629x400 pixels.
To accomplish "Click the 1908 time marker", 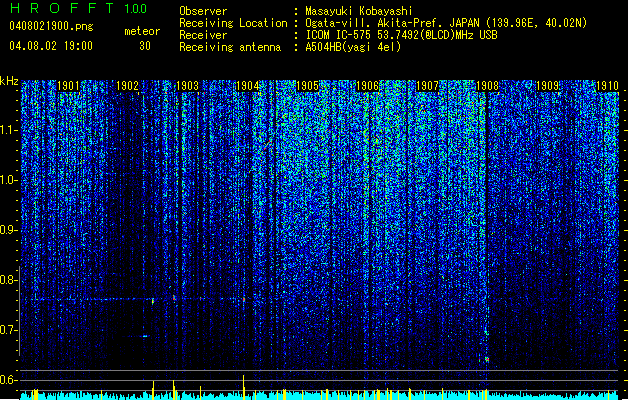I will [487, 86].
